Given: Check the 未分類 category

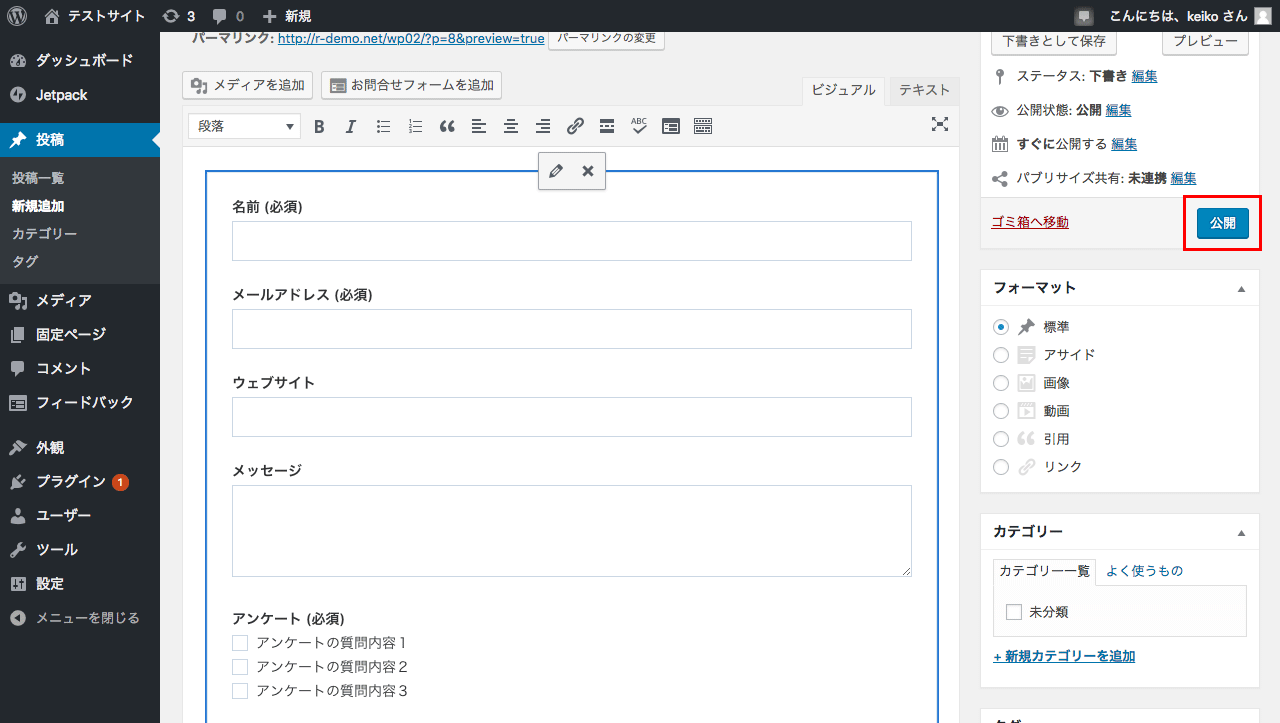Looking at the screenshot, I should coord(1014,612).
